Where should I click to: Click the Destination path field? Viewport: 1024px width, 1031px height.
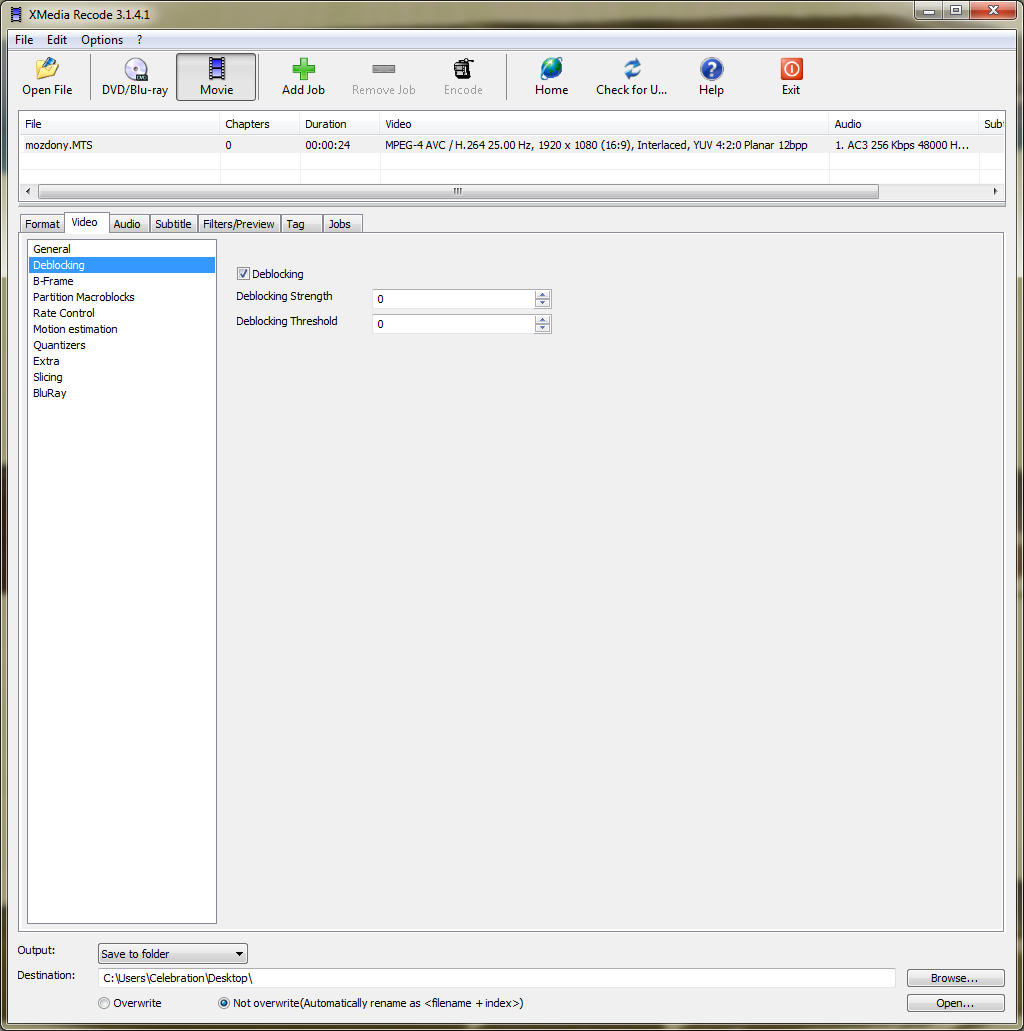[497, 978]
